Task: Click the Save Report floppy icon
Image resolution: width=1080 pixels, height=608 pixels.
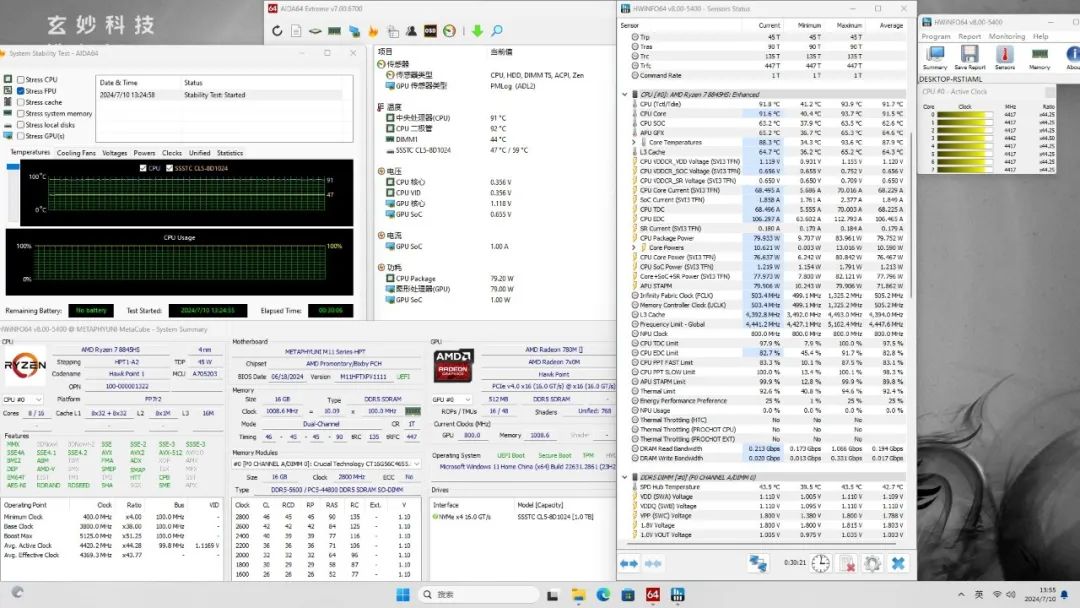Action: click(969, 55)
